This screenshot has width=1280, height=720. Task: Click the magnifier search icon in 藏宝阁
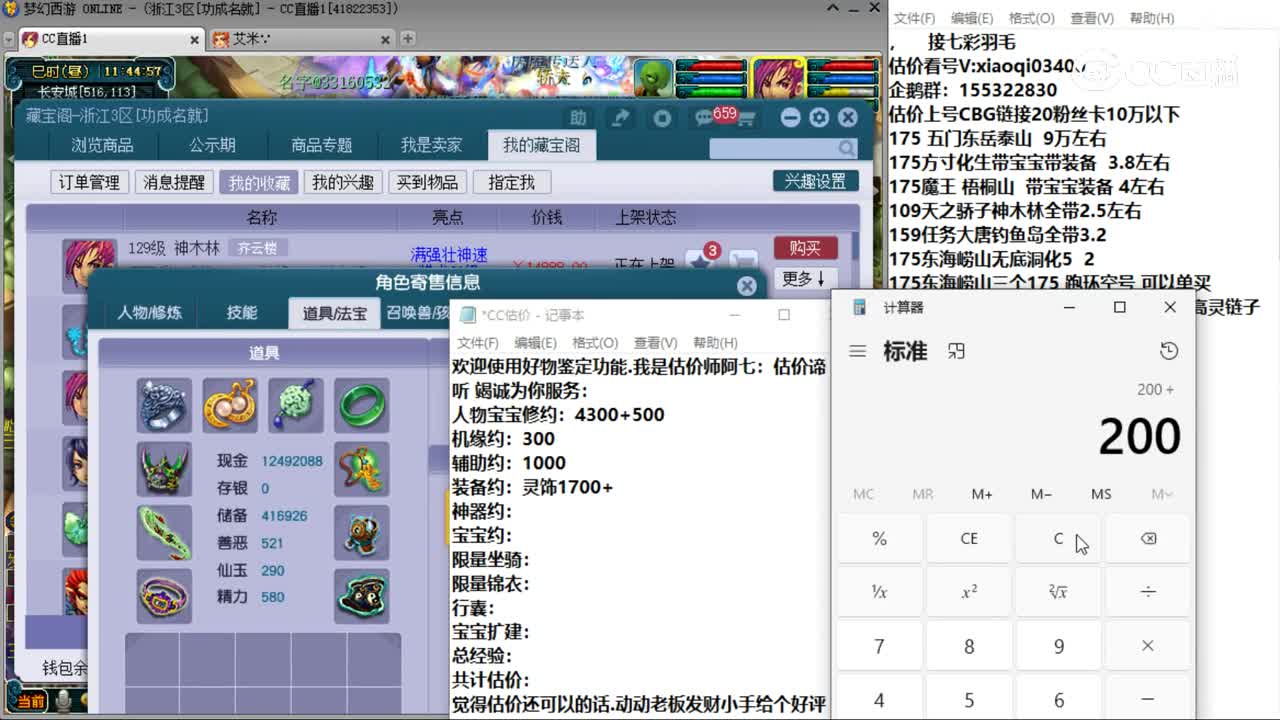pos(846,148)
